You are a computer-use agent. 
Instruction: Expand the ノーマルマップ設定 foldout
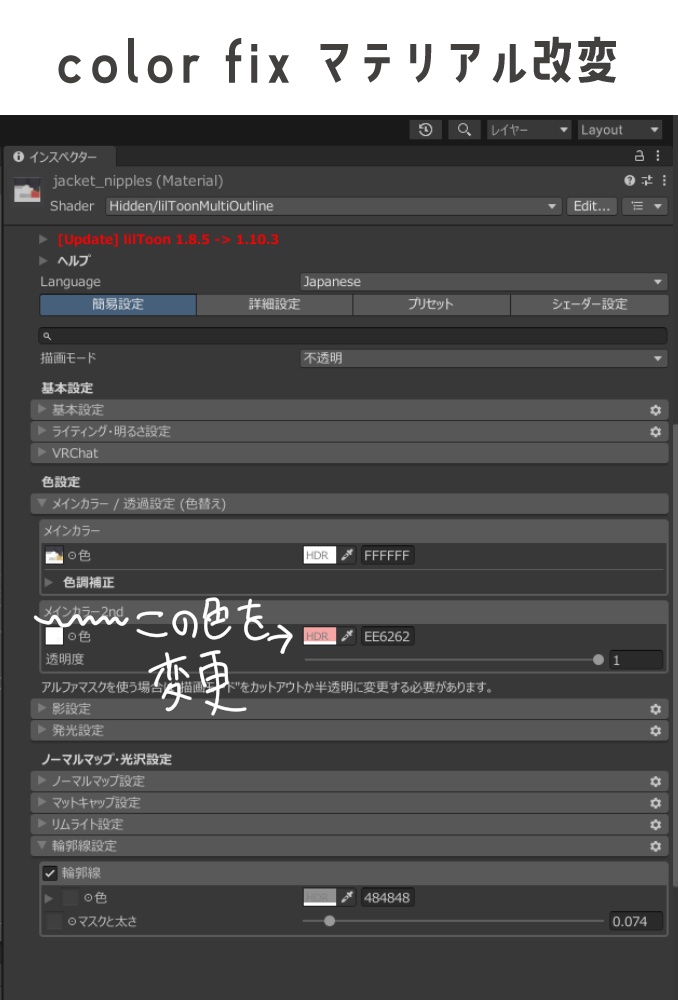coord(42,781)
